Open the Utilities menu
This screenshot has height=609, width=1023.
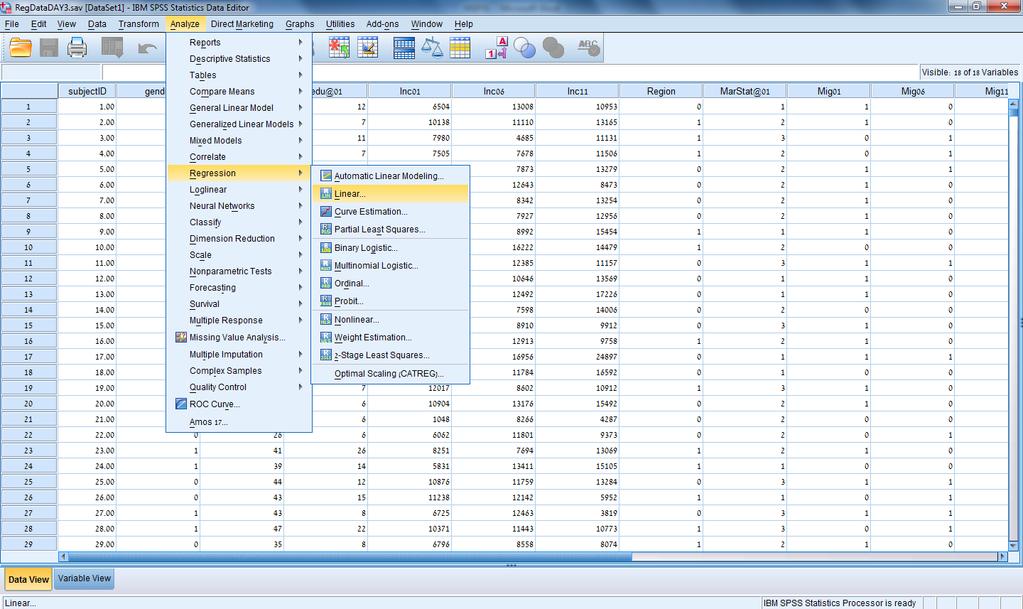[340, 24]
